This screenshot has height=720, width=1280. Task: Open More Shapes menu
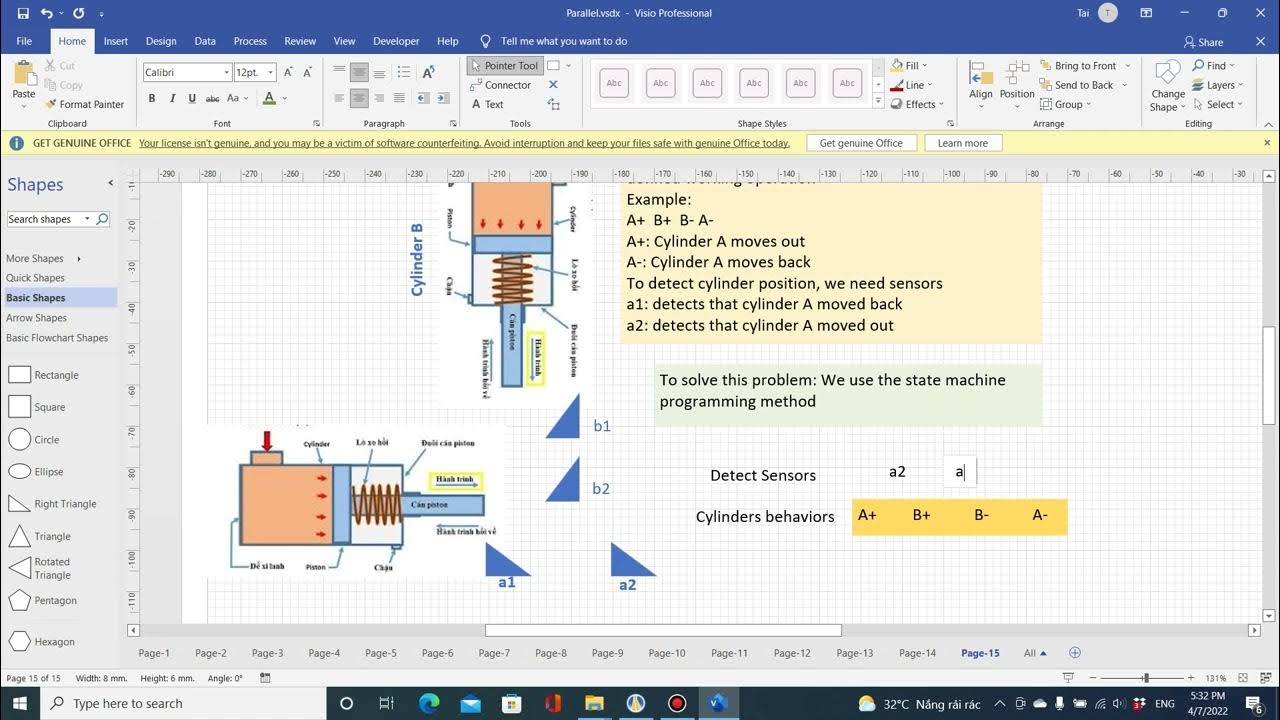coord(43,258)
